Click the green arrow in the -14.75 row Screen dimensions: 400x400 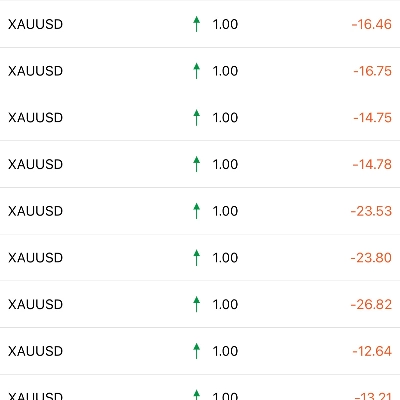197,117
